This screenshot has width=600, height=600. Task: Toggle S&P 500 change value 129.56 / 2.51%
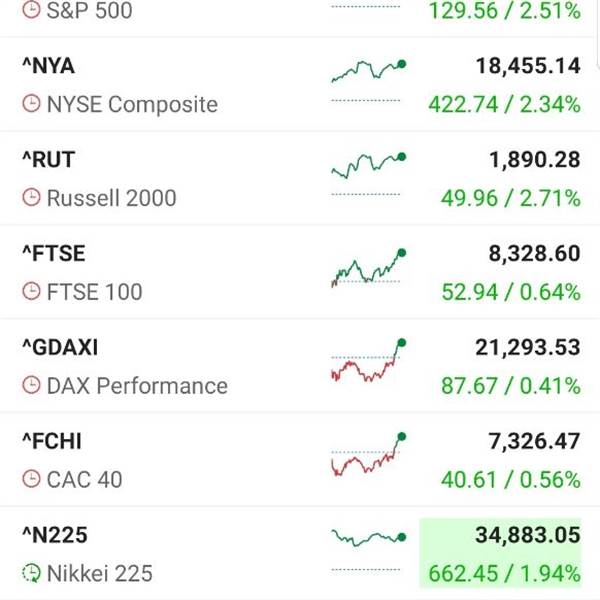pos(505,10)
